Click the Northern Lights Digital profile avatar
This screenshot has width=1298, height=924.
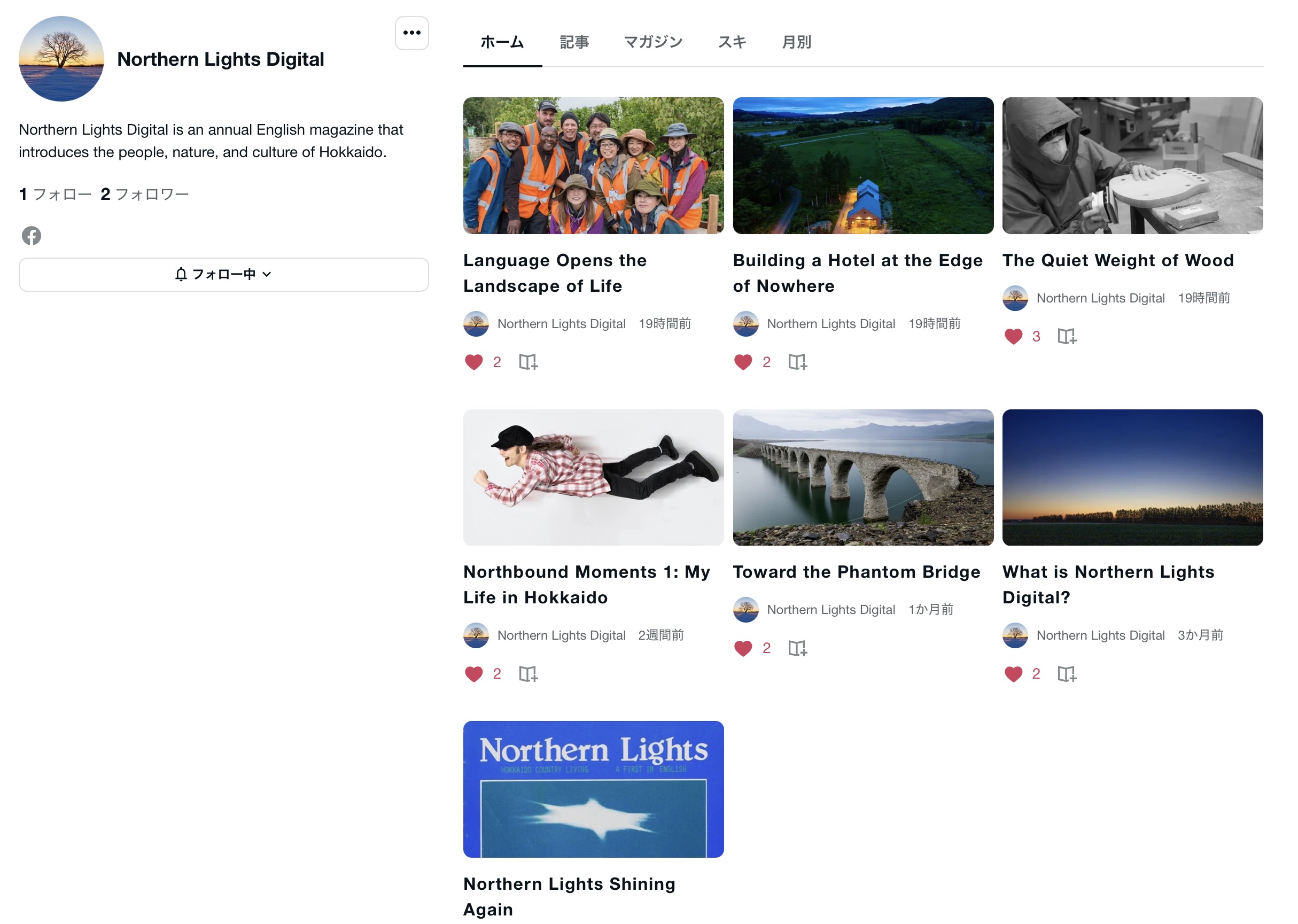pos(61,59)
